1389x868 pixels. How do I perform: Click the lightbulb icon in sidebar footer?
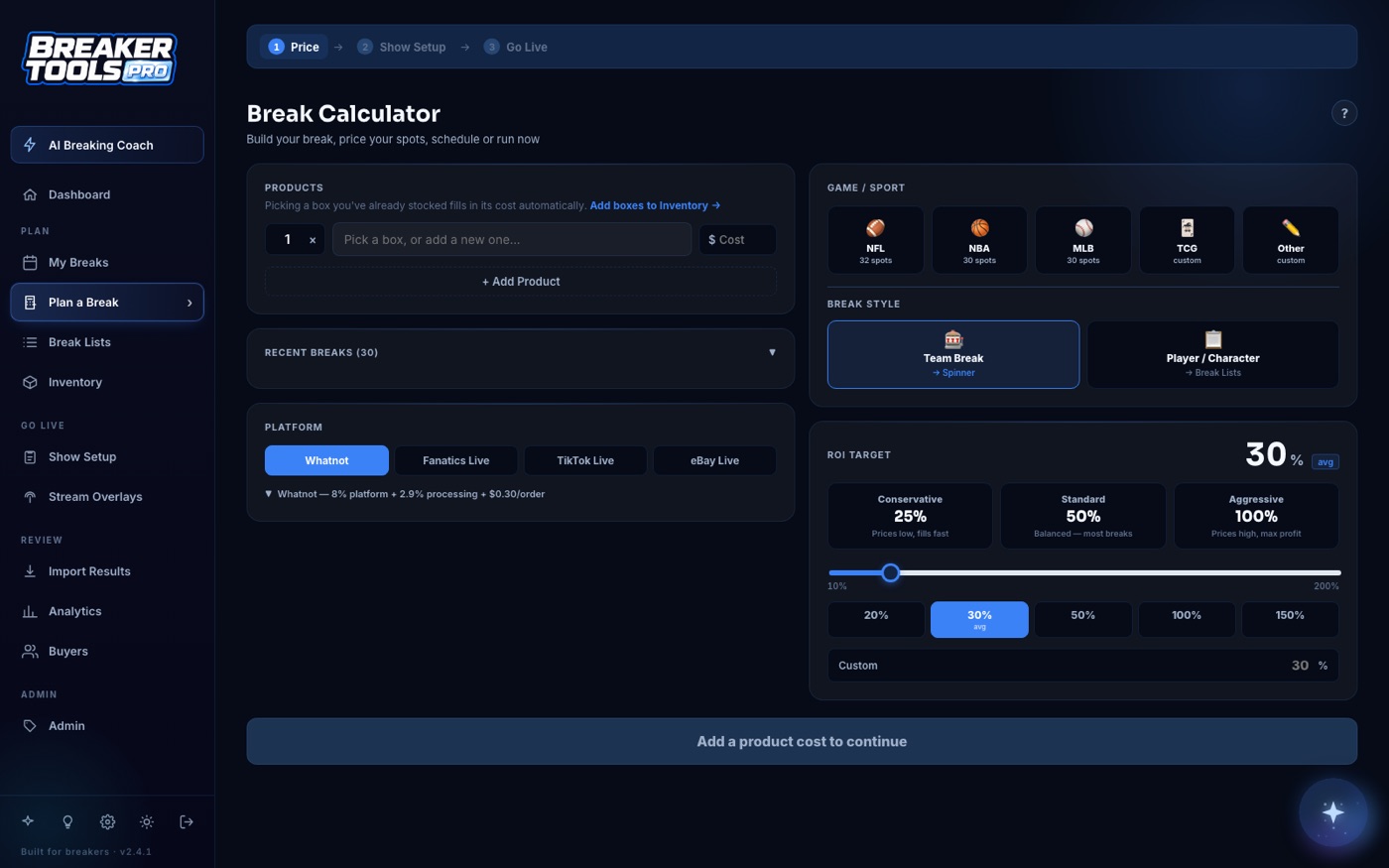[67, 821]
